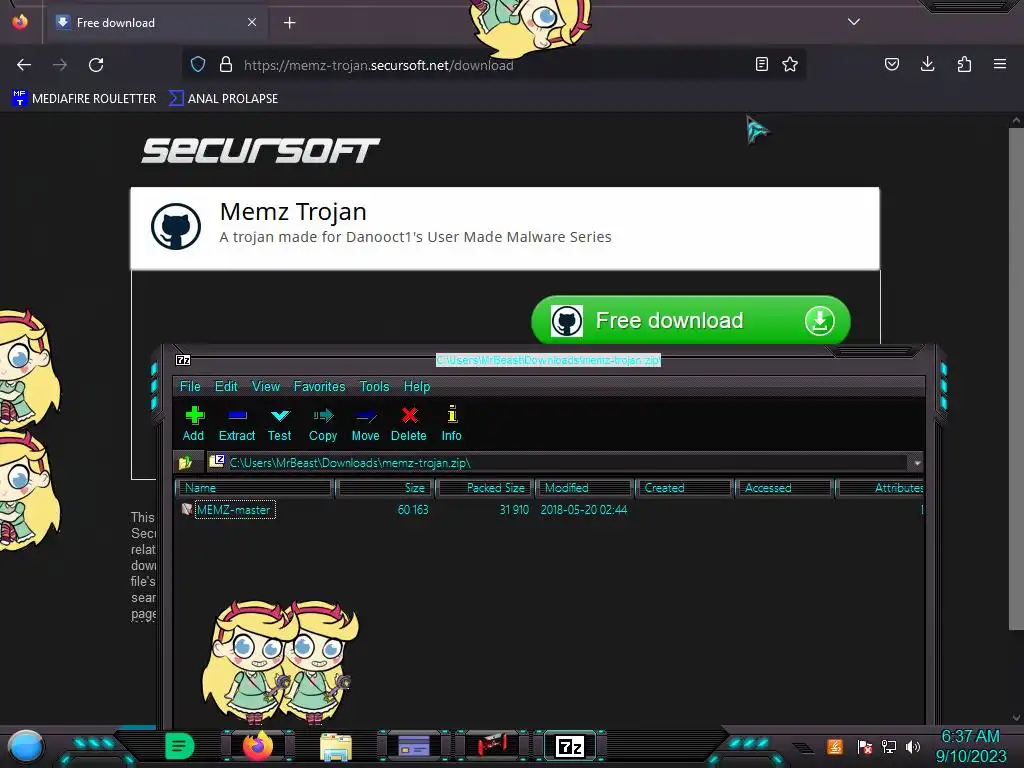The height and width of the screenshot is (768, 1024).
Task: Click the size value 60 163
Action: point(413,510)
